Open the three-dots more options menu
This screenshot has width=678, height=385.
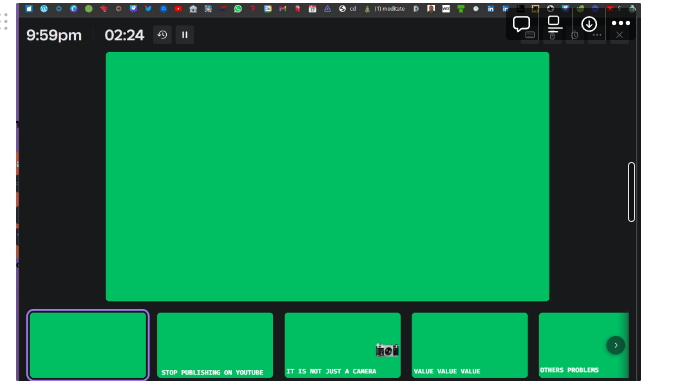621,23
